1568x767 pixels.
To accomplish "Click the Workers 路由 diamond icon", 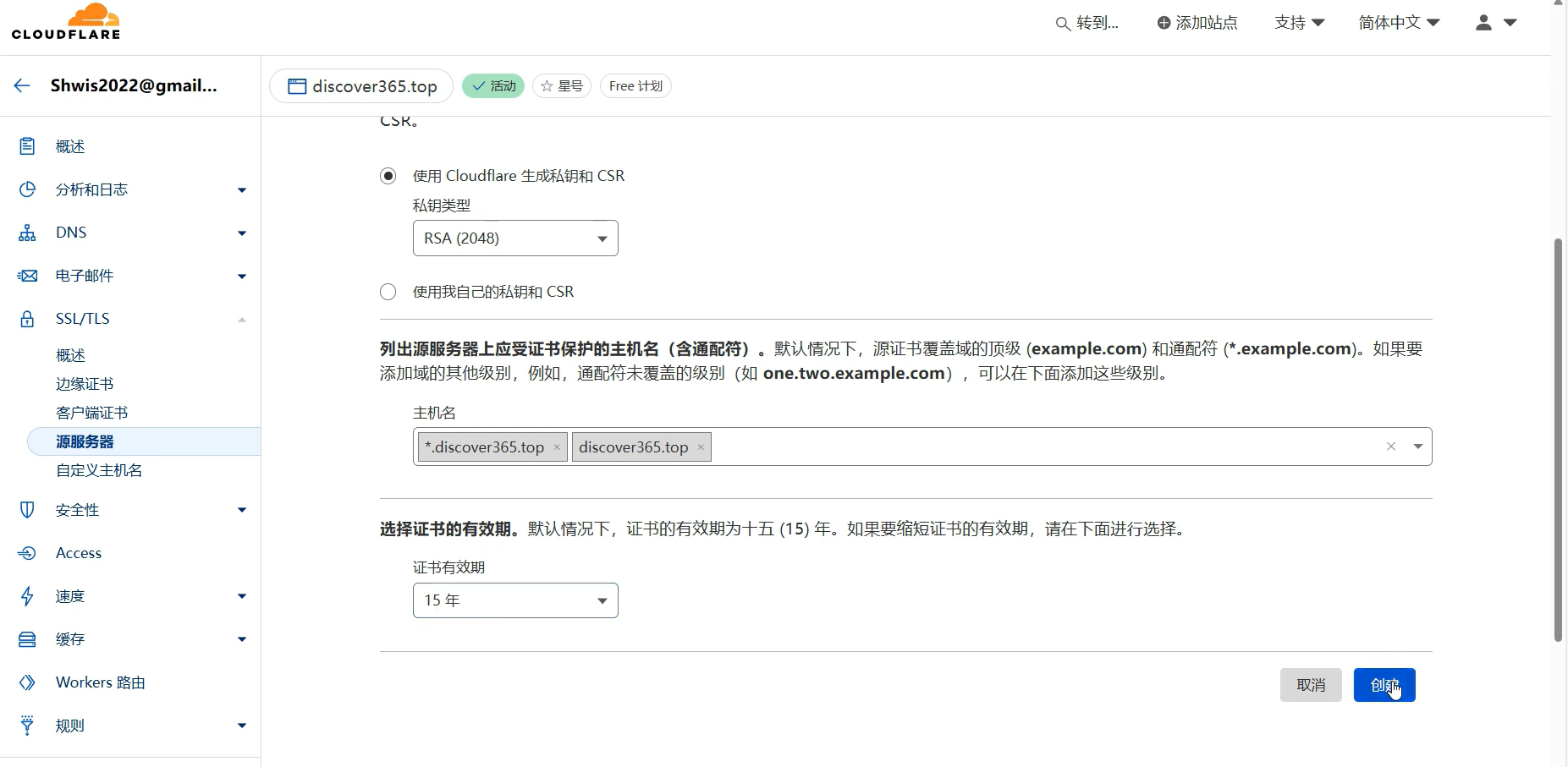I will click(x=27, y=682).
